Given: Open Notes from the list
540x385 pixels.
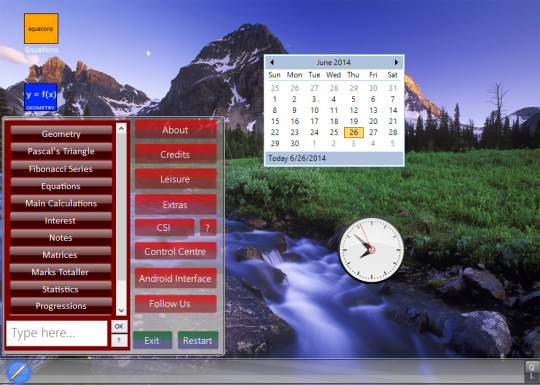Looking at the screenshot, I should point(61,237).
